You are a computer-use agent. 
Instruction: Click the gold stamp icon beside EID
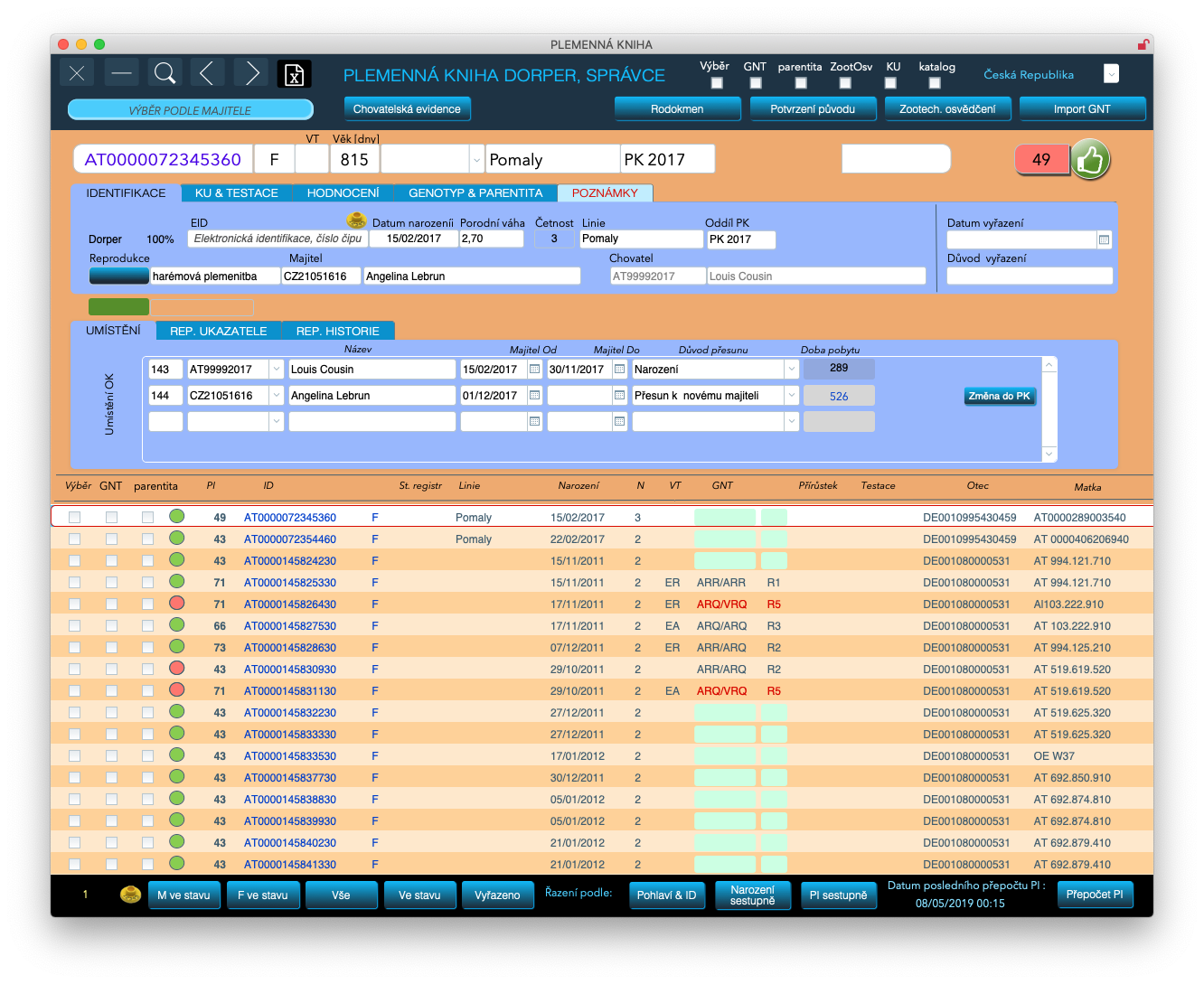click(356, 220)
